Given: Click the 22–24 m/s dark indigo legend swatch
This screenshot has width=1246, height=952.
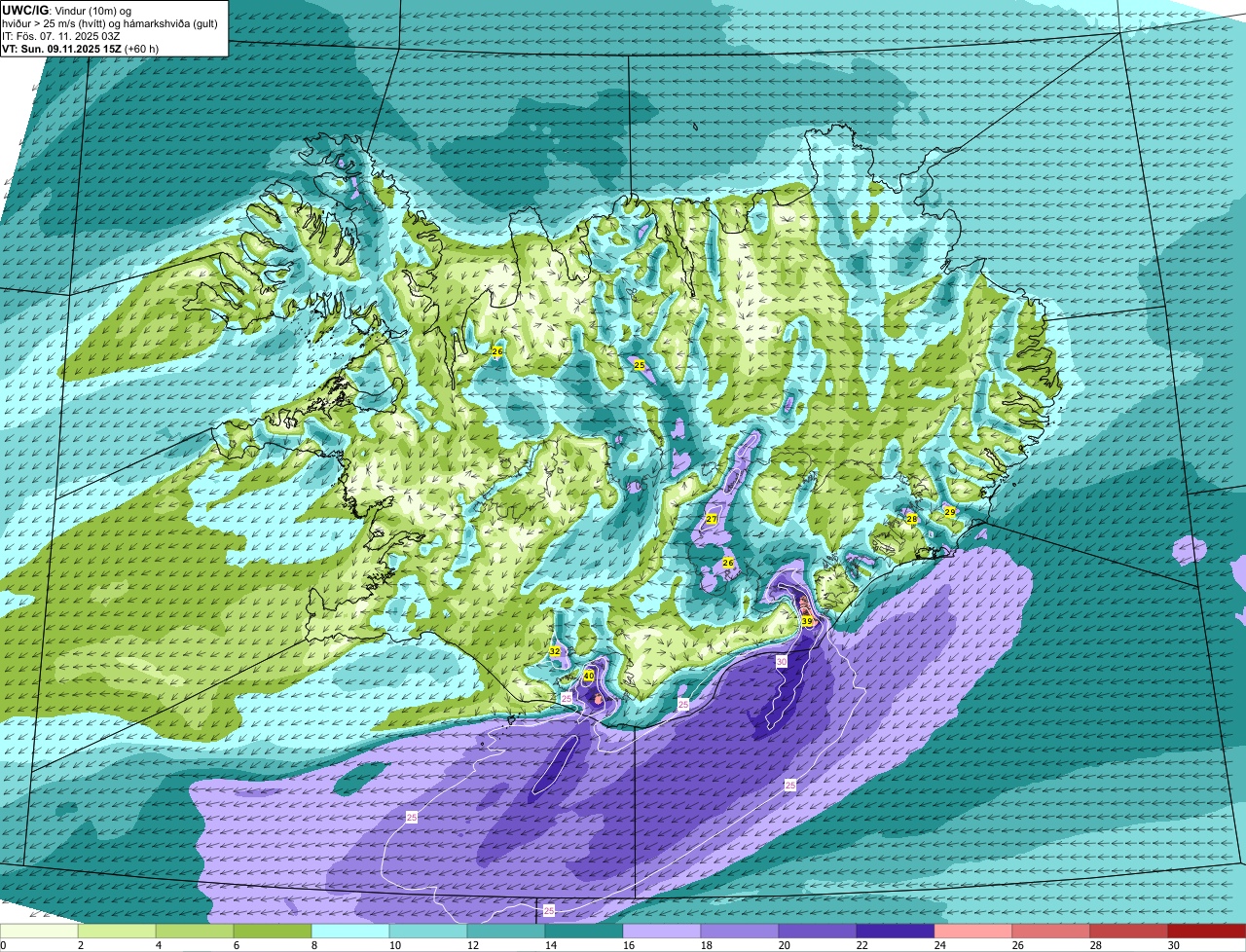Looking at the screenshot, I should [x=896, y=931].
